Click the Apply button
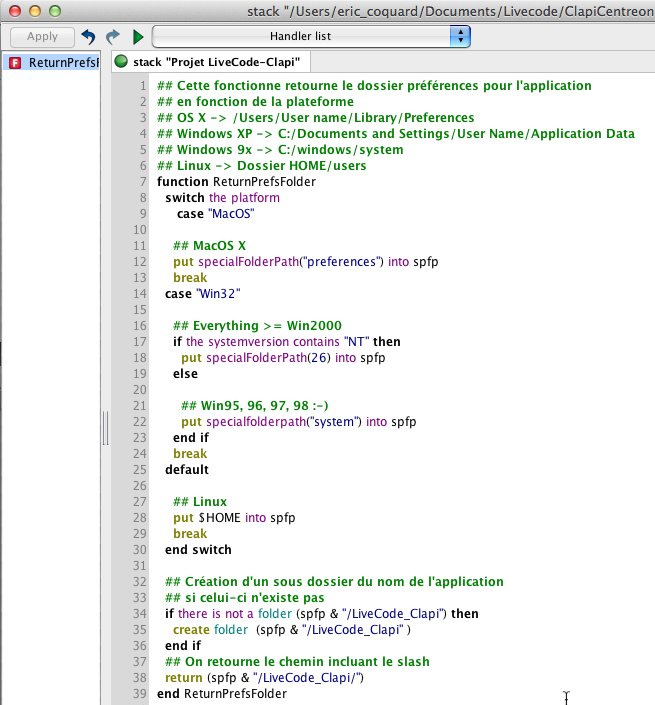This screenshot has width=655, height=705. pos(42,36)
